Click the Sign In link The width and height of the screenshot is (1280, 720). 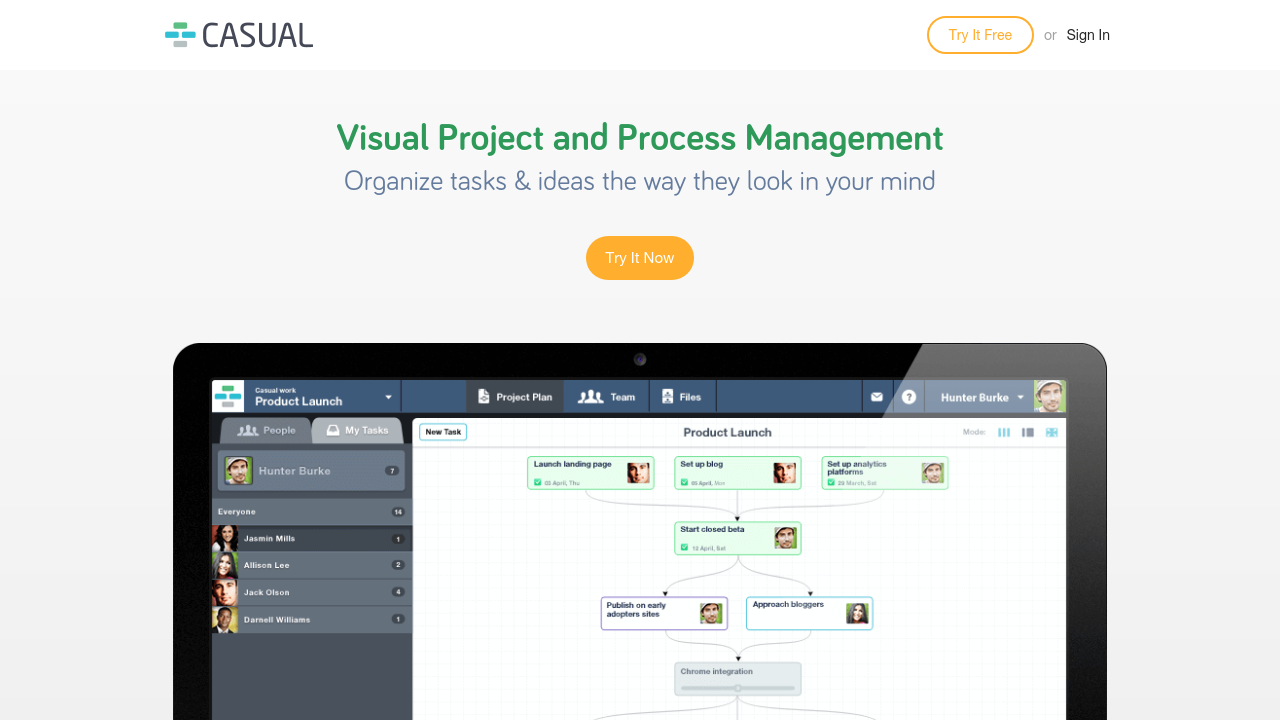point(1088,35)
